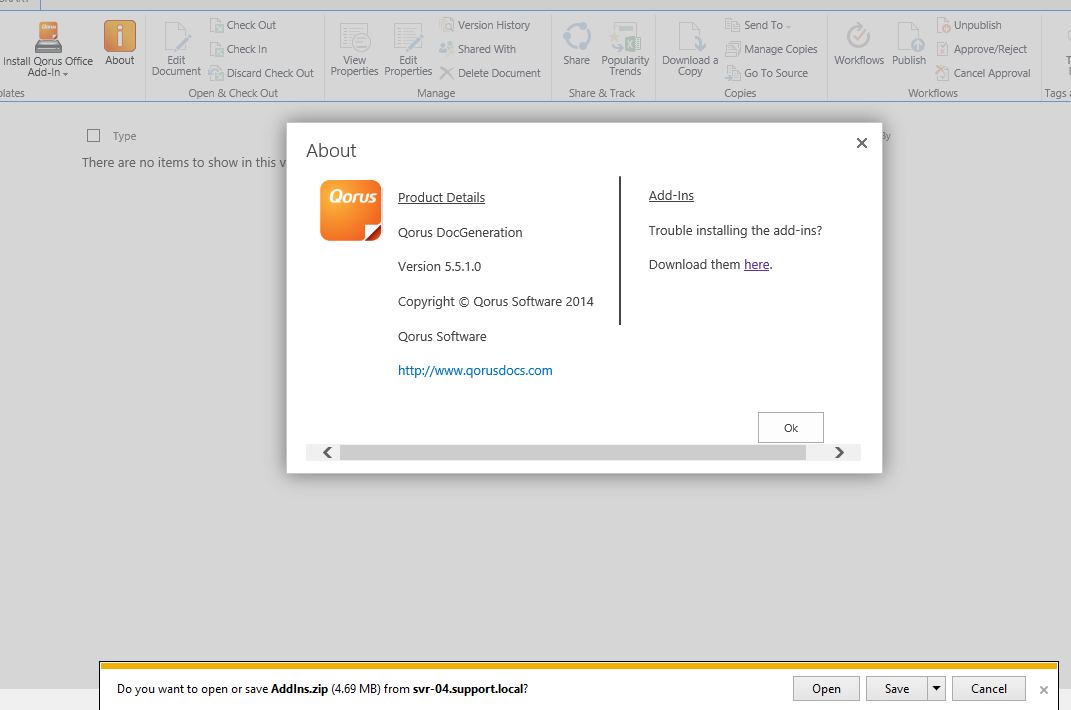
Task: Open Edit Properties from the ribbon
Action: point(408,49)
